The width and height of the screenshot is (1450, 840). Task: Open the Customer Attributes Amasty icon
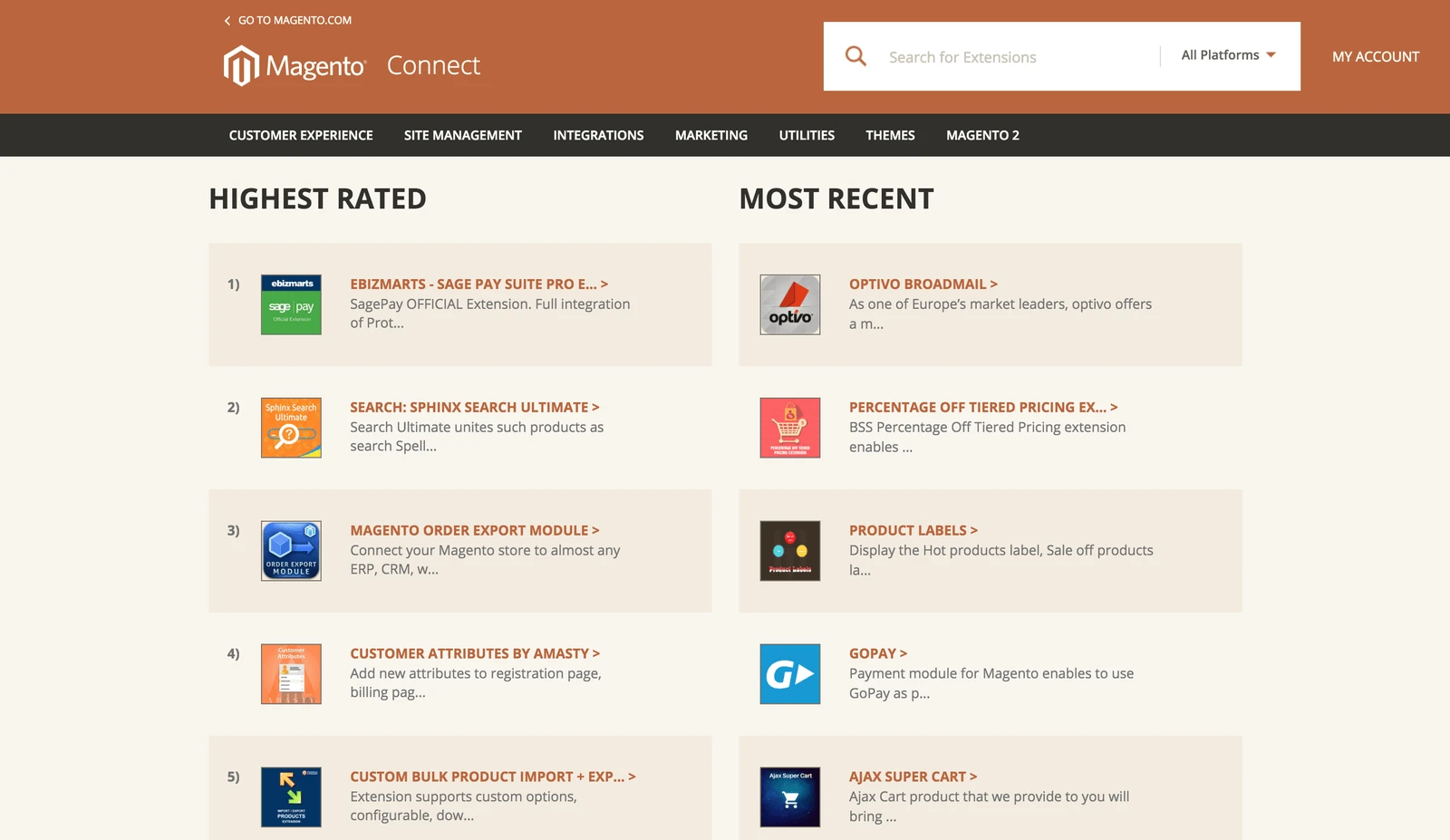(291, 674)
